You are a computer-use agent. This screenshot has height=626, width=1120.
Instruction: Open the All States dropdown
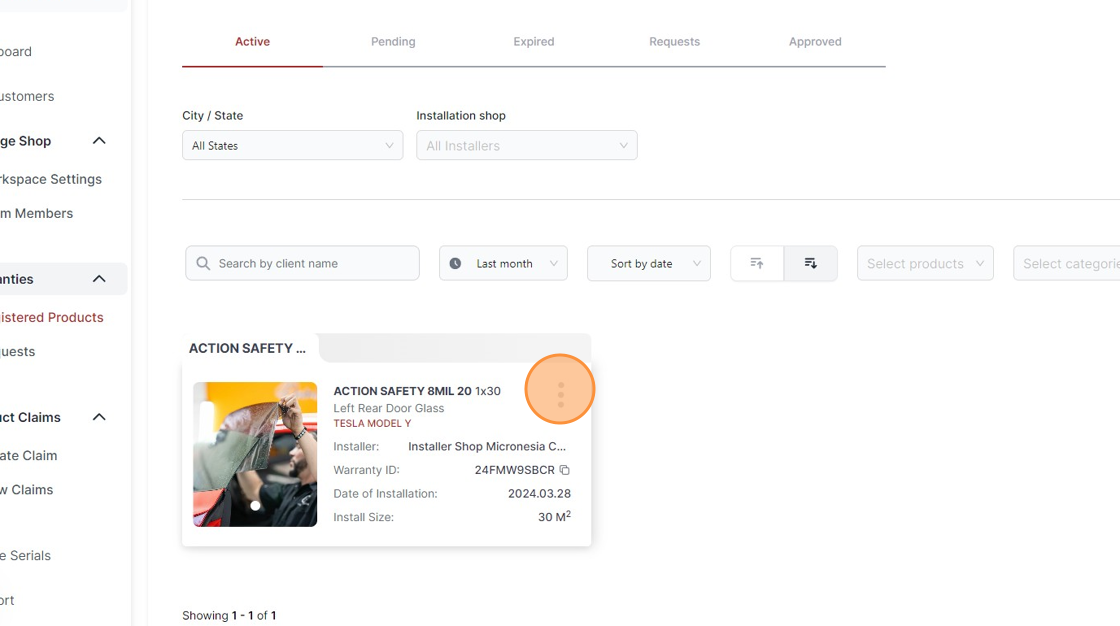click(x=293, y=145)
